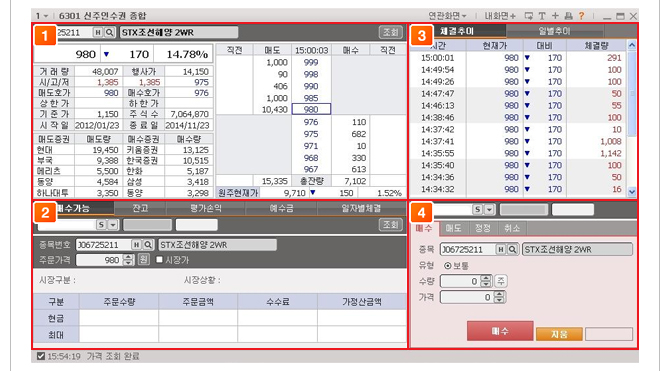Viewport: 670px width, 371px height.
Task: Open the 평가손익 tab
Action: point(206,208)
